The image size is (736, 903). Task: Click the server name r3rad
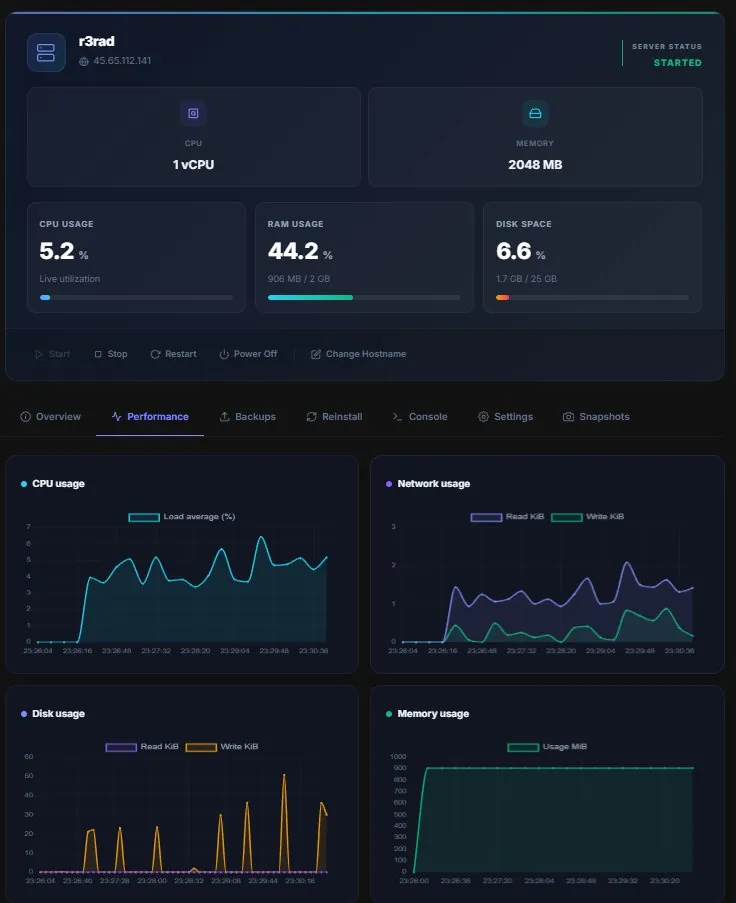click(x=96, y=41)
